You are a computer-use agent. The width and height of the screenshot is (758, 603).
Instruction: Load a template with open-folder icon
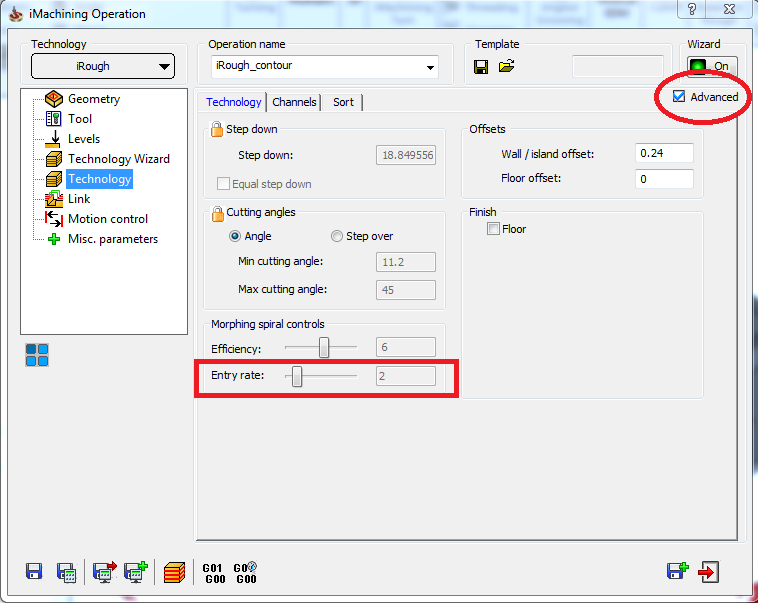[x=506, y=66]
